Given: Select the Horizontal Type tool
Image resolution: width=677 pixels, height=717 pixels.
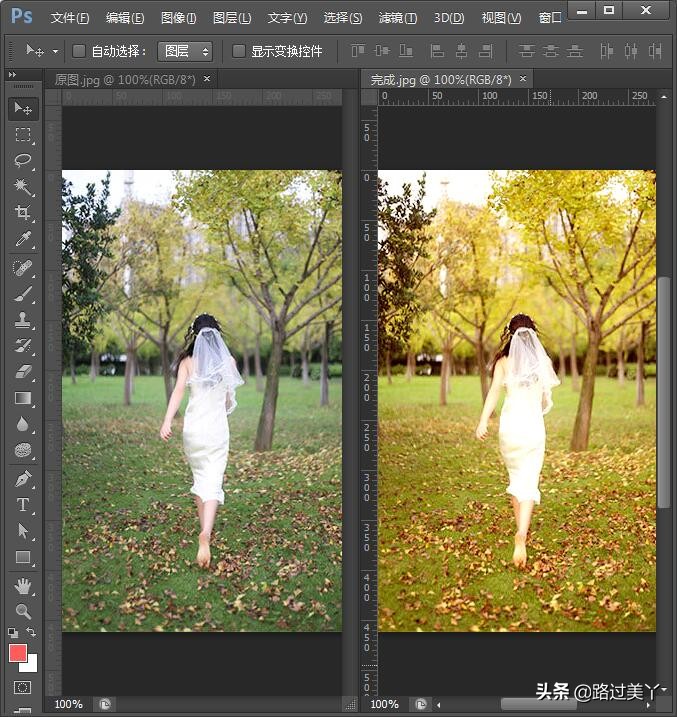Looking at the screenshot, I should pyautogui.click(x=22, y=505).
